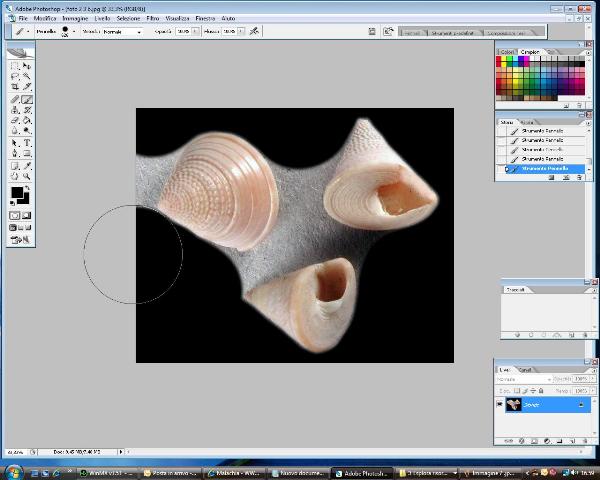Select the Rectangular Marquee tool
600x480 pixels.
15,66
